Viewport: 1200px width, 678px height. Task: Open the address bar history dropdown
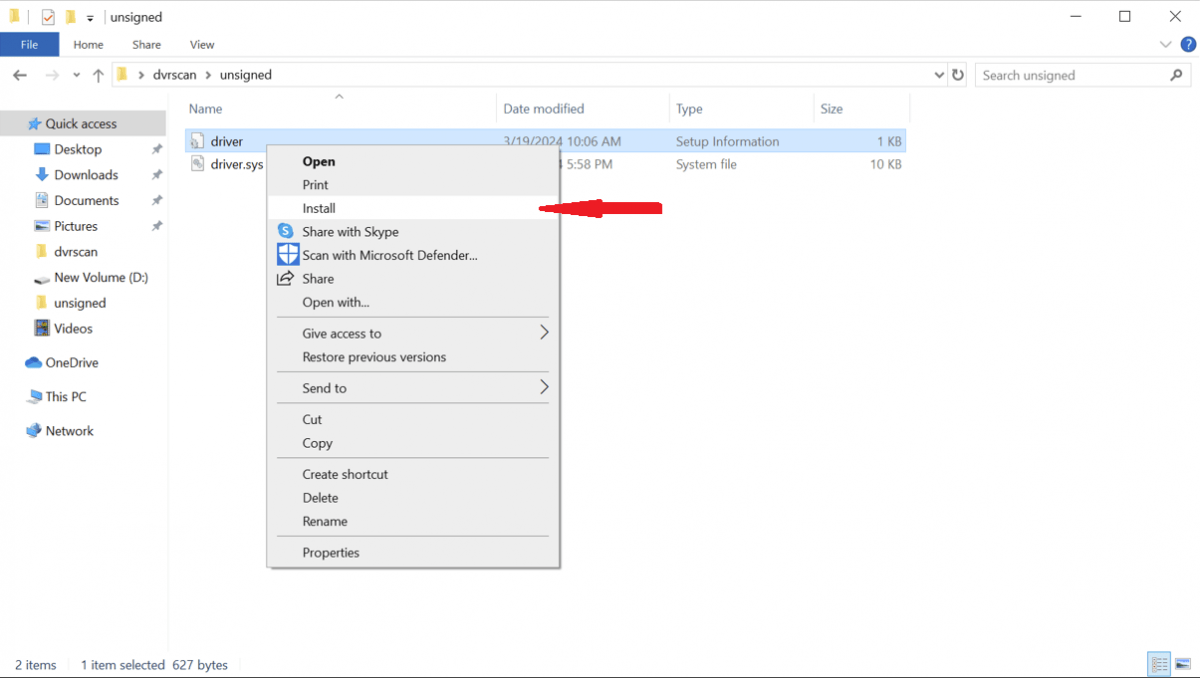(939, 75)
